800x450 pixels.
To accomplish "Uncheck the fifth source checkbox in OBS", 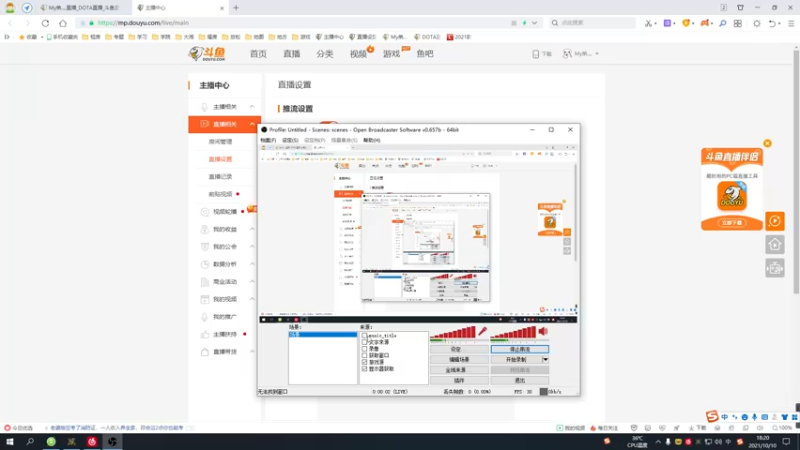I will pos(364,362).
